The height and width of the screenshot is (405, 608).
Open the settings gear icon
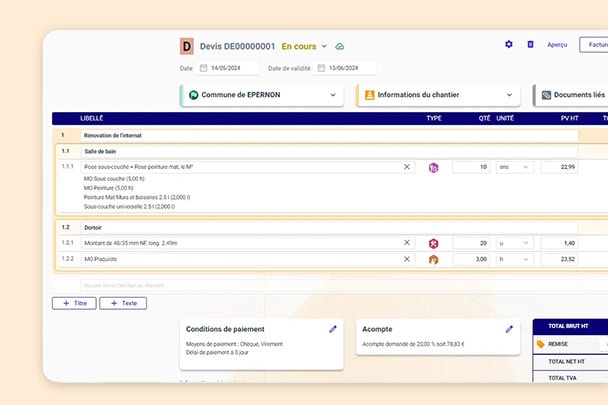pos(509,44)
